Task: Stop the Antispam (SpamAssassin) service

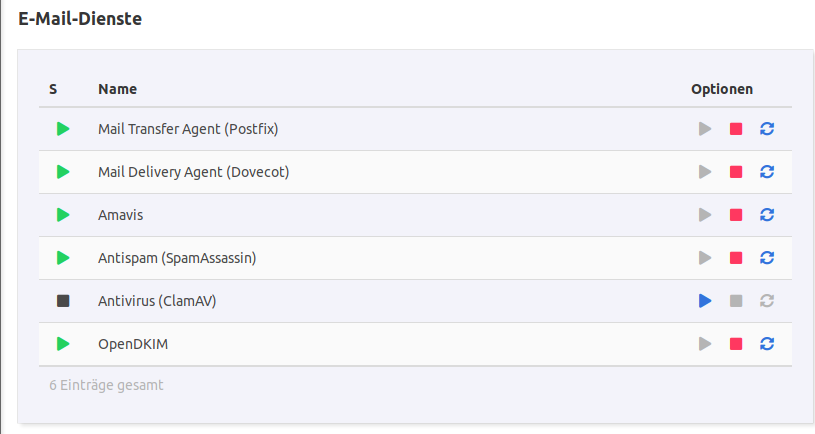Action: pos(736,258)
